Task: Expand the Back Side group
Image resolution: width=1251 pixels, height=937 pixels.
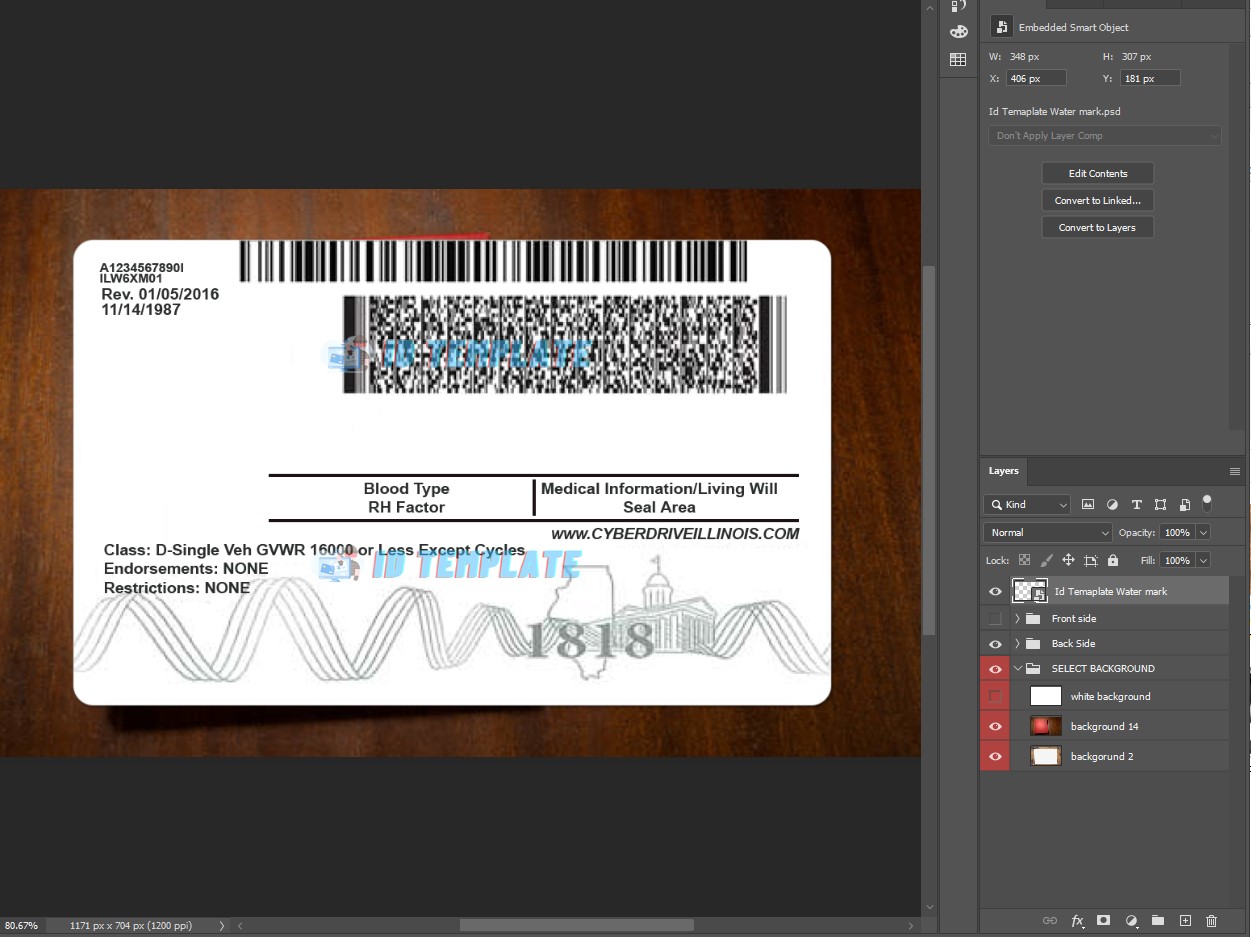Action: (x=1017, y=644)
